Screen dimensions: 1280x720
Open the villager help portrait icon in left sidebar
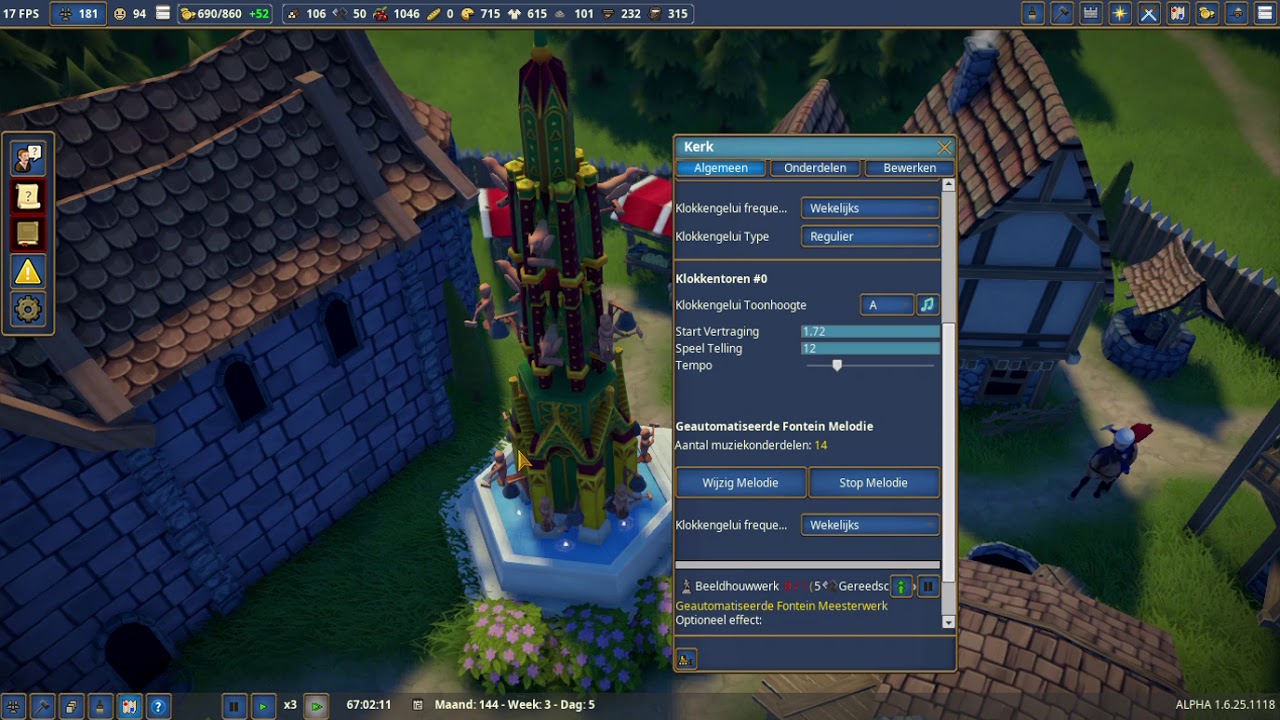tap(28, 158)
